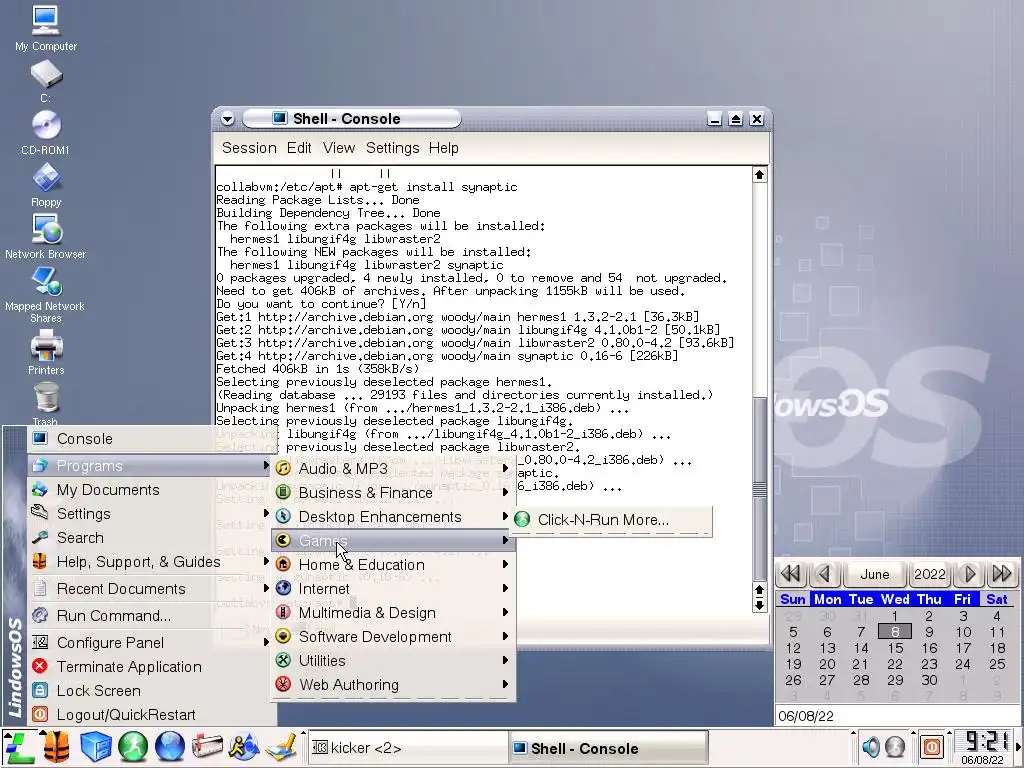This screenshot has width=1024, height=768.
Task: Click the red power tray icon
Action: [932, 746]
